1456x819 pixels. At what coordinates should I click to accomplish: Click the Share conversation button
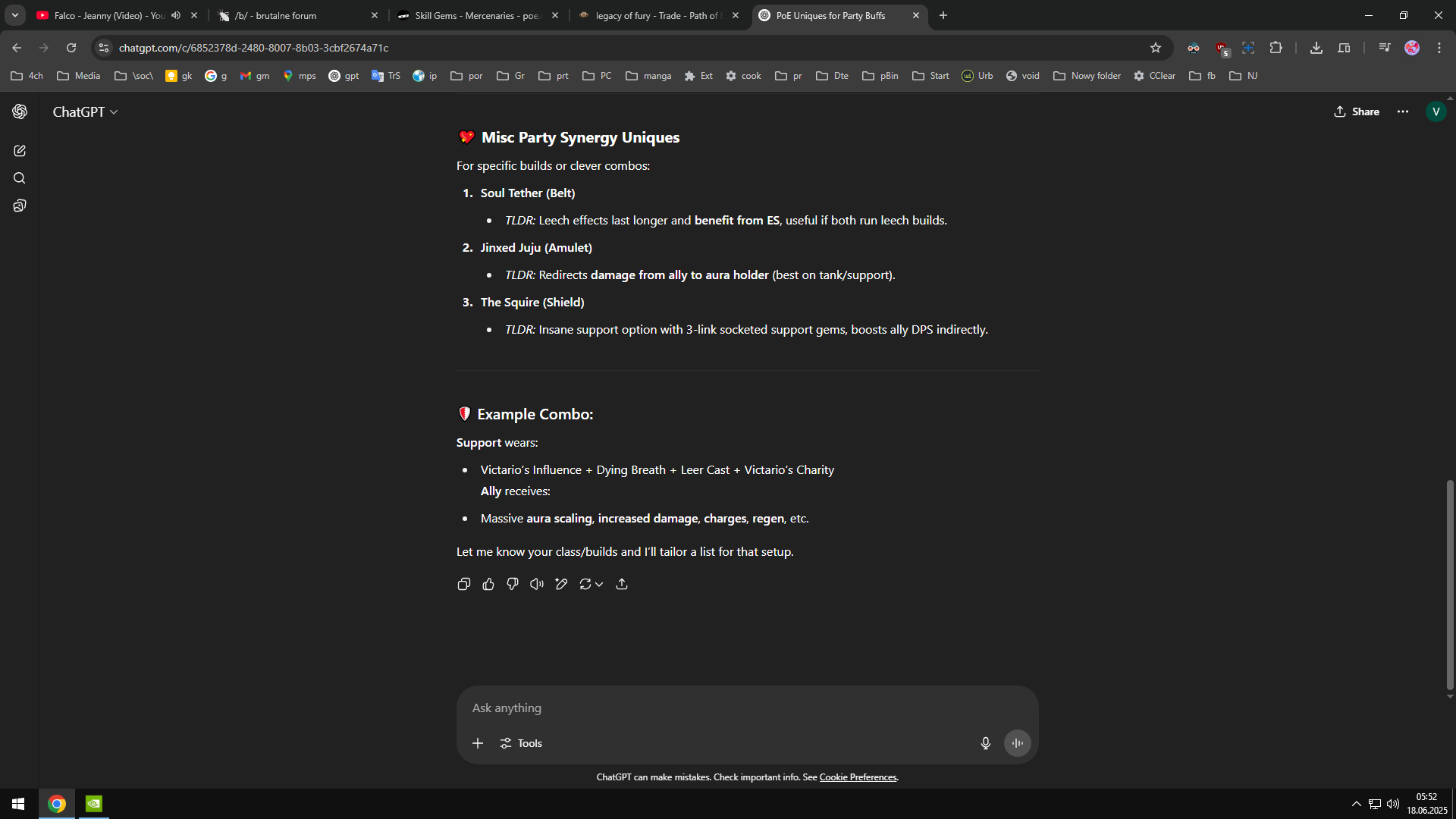point(1357,111)
